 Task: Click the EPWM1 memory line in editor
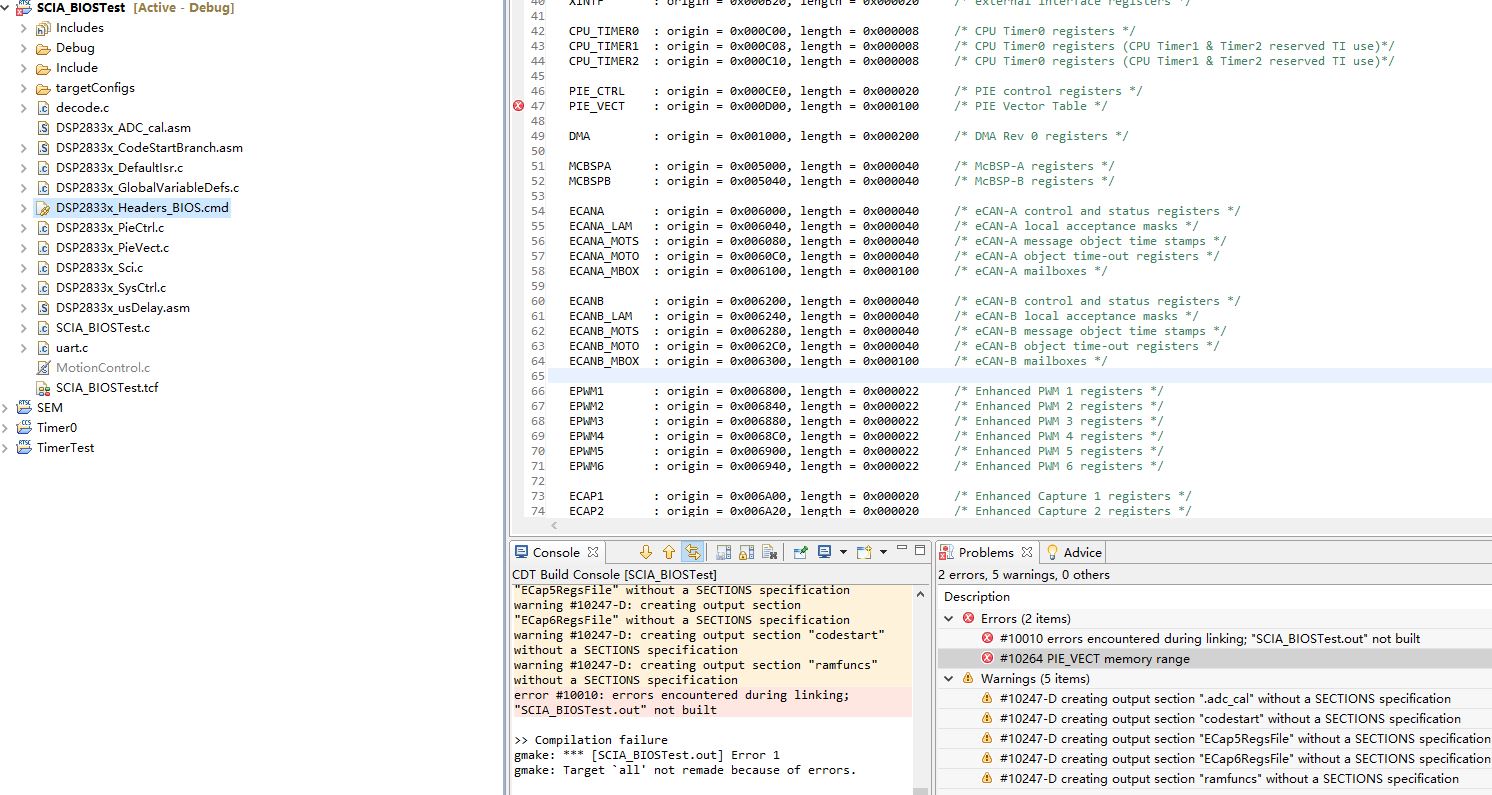866,391
